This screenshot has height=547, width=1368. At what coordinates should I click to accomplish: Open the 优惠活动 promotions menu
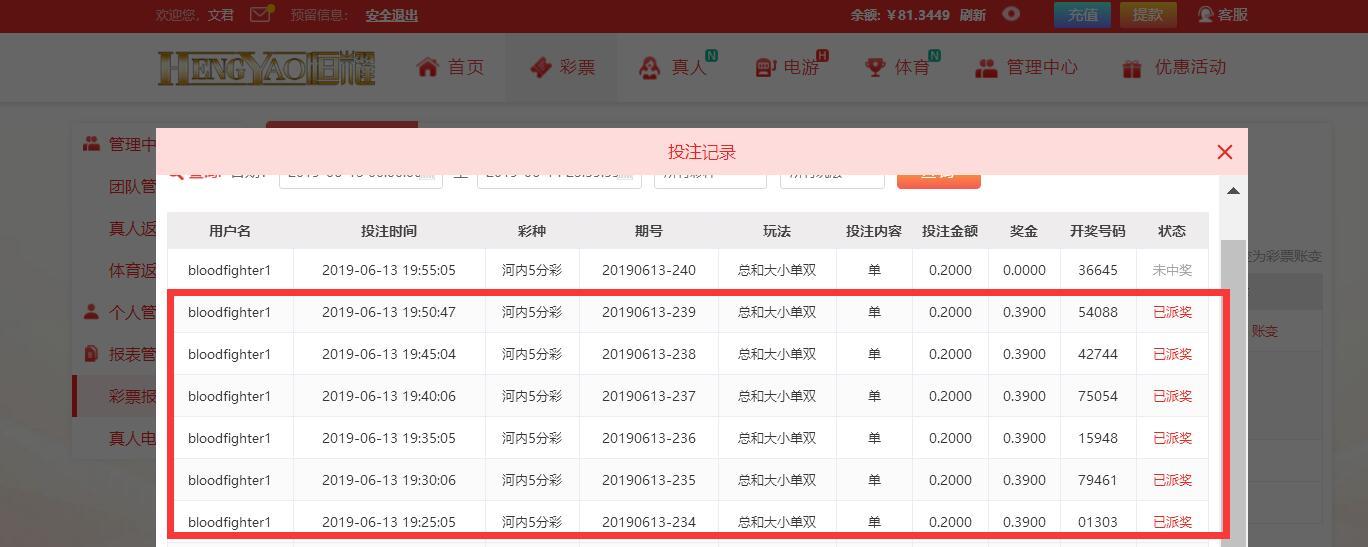1173,67
